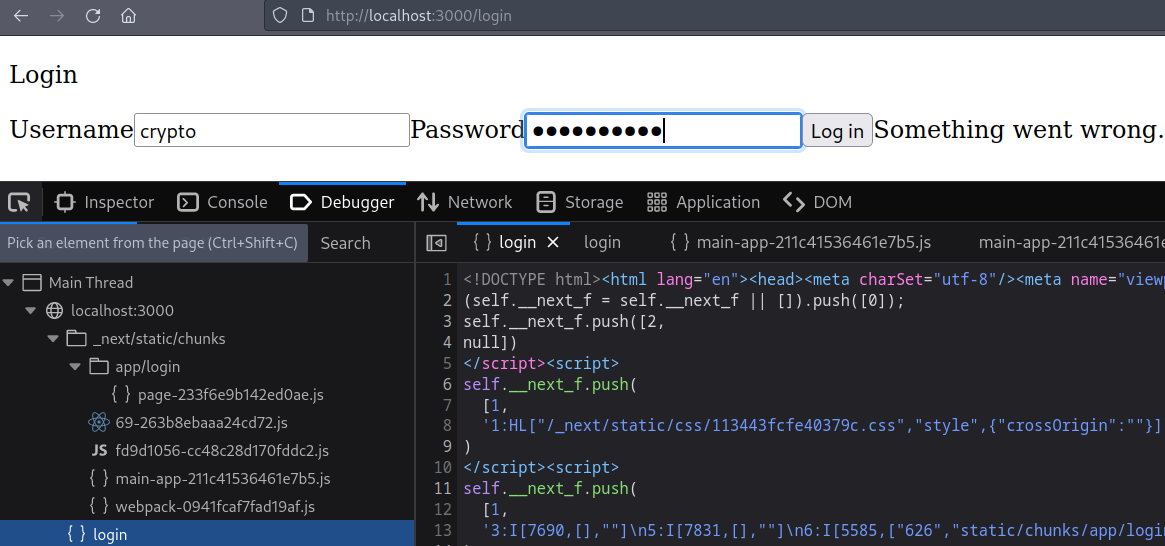
Task: Click the browser reload icon
Action: (93, 16)
